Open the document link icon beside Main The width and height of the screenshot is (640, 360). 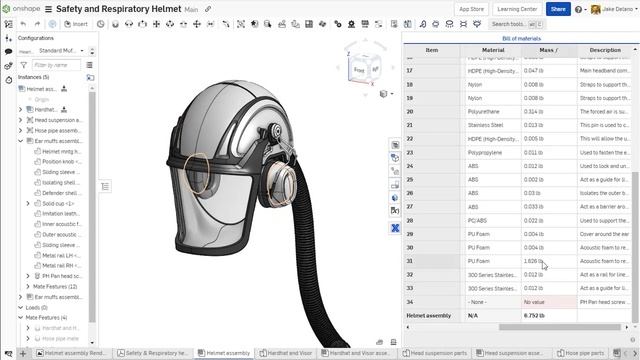[208, 9]
